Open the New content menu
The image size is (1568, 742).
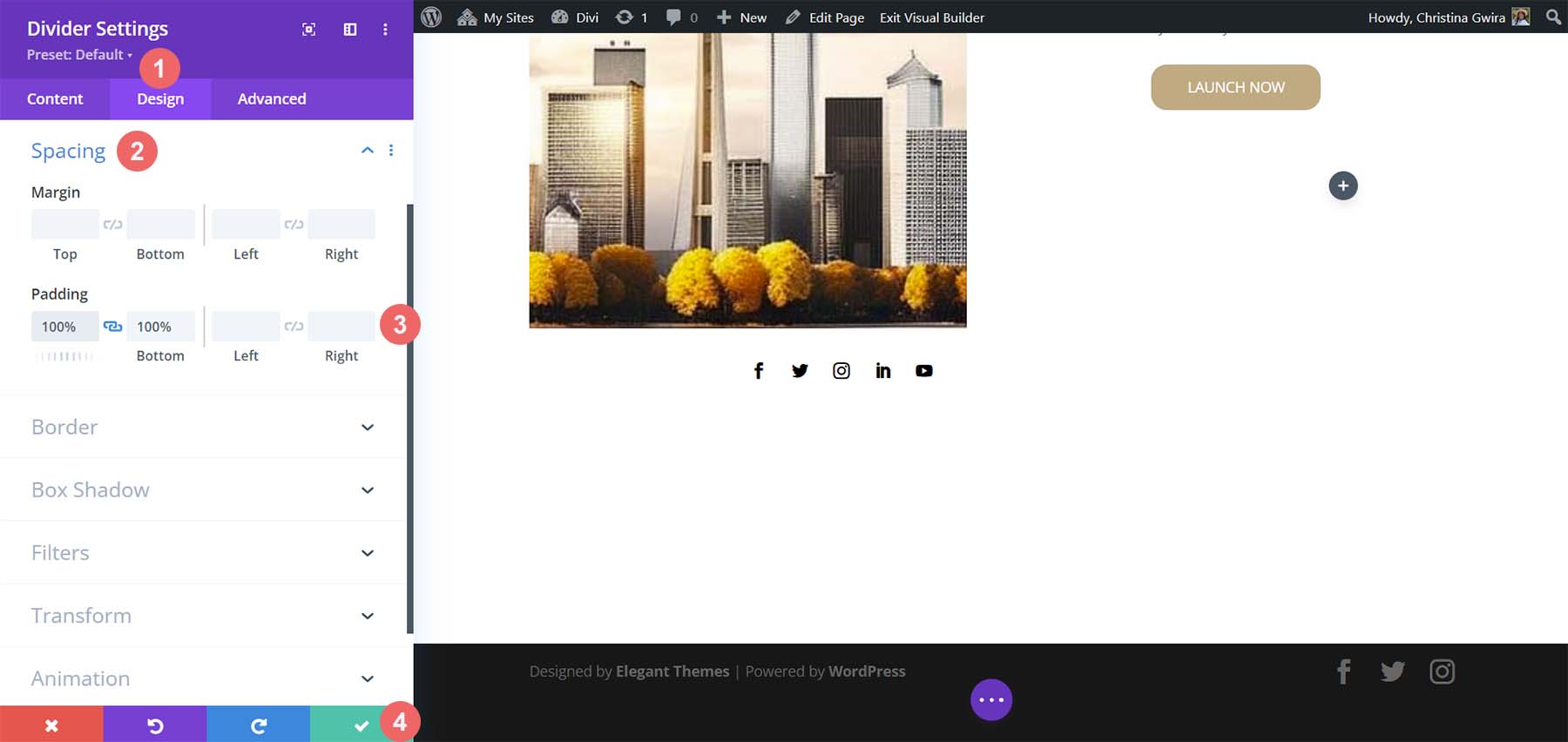[741, 17]
